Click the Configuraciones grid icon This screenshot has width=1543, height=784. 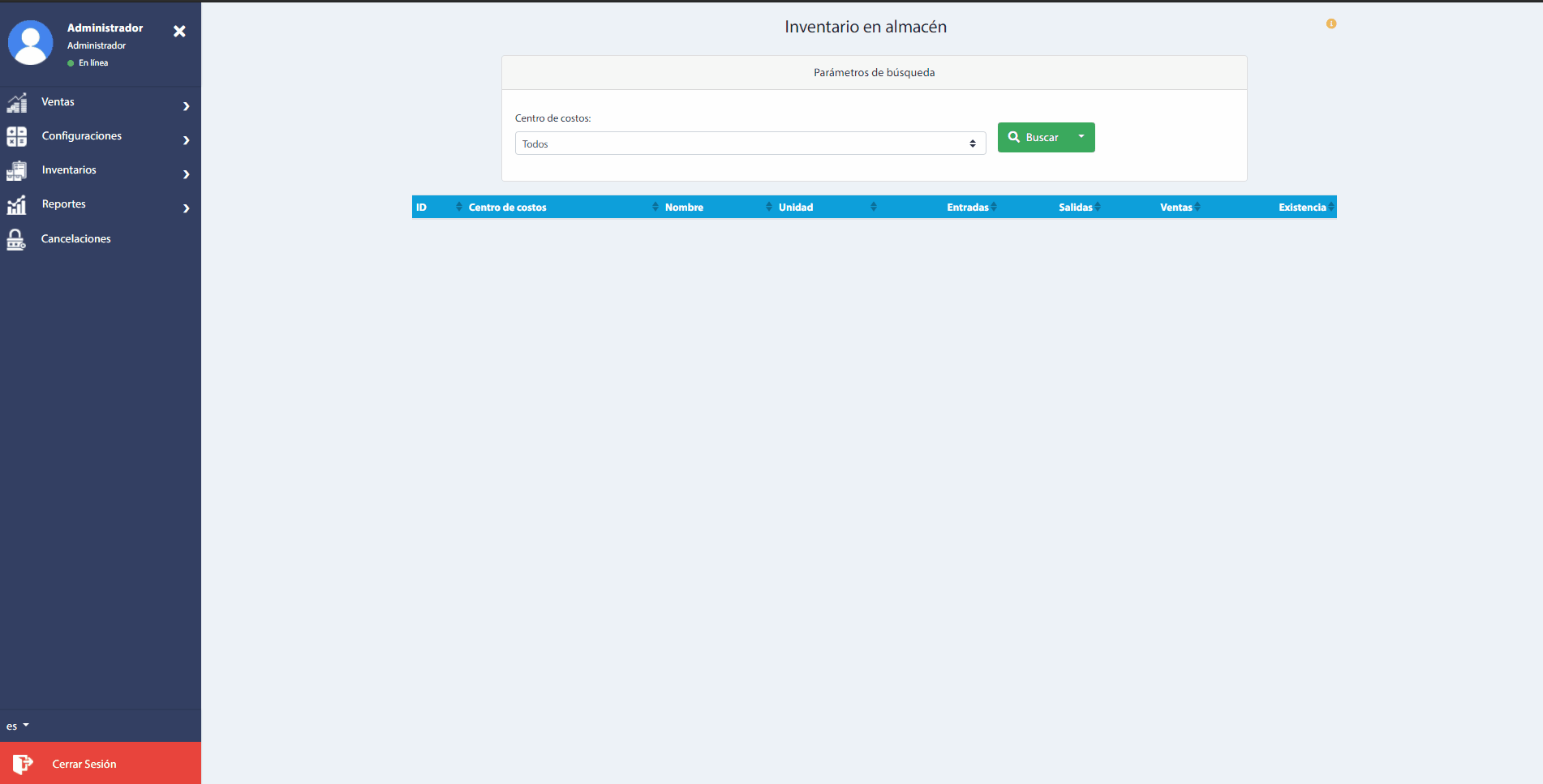(x=17, y=136)
